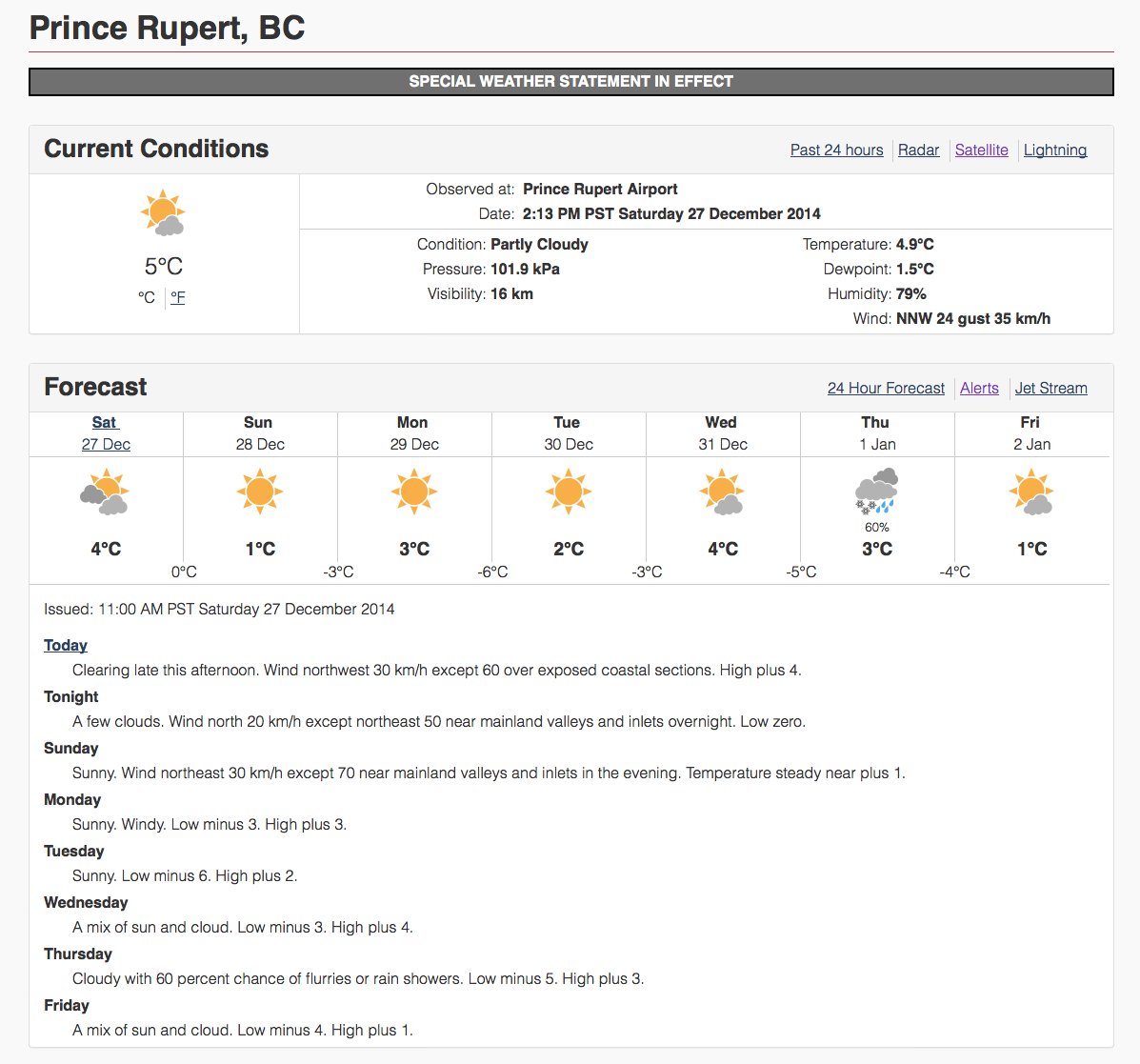Click Sunday's sunny forecast icon
This screenshot has width=1140, height=1064.
(260, 492)
